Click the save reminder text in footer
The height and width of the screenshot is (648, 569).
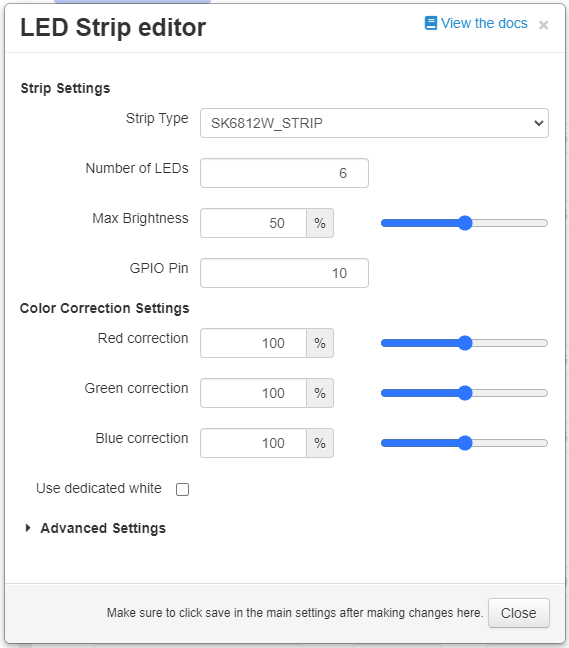[295, 612]
